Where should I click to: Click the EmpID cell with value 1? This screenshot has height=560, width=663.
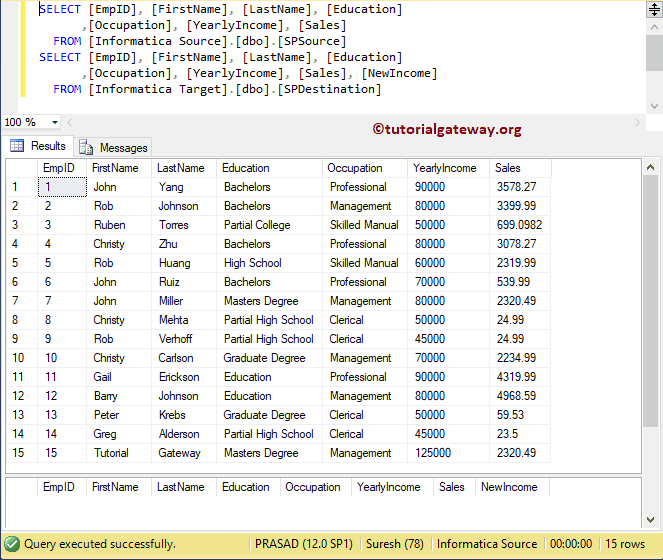[61, 187]
